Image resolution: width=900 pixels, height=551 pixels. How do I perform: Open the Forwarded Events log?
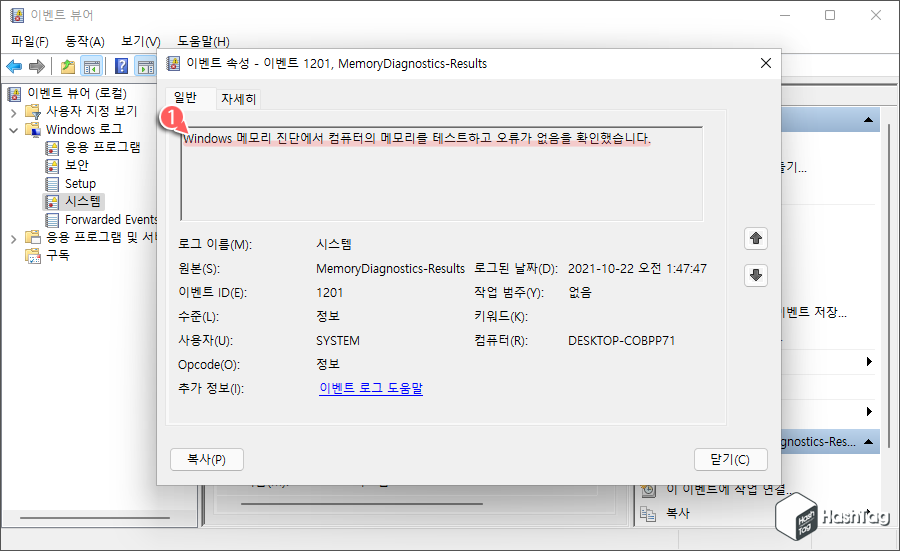click(111, 220)
